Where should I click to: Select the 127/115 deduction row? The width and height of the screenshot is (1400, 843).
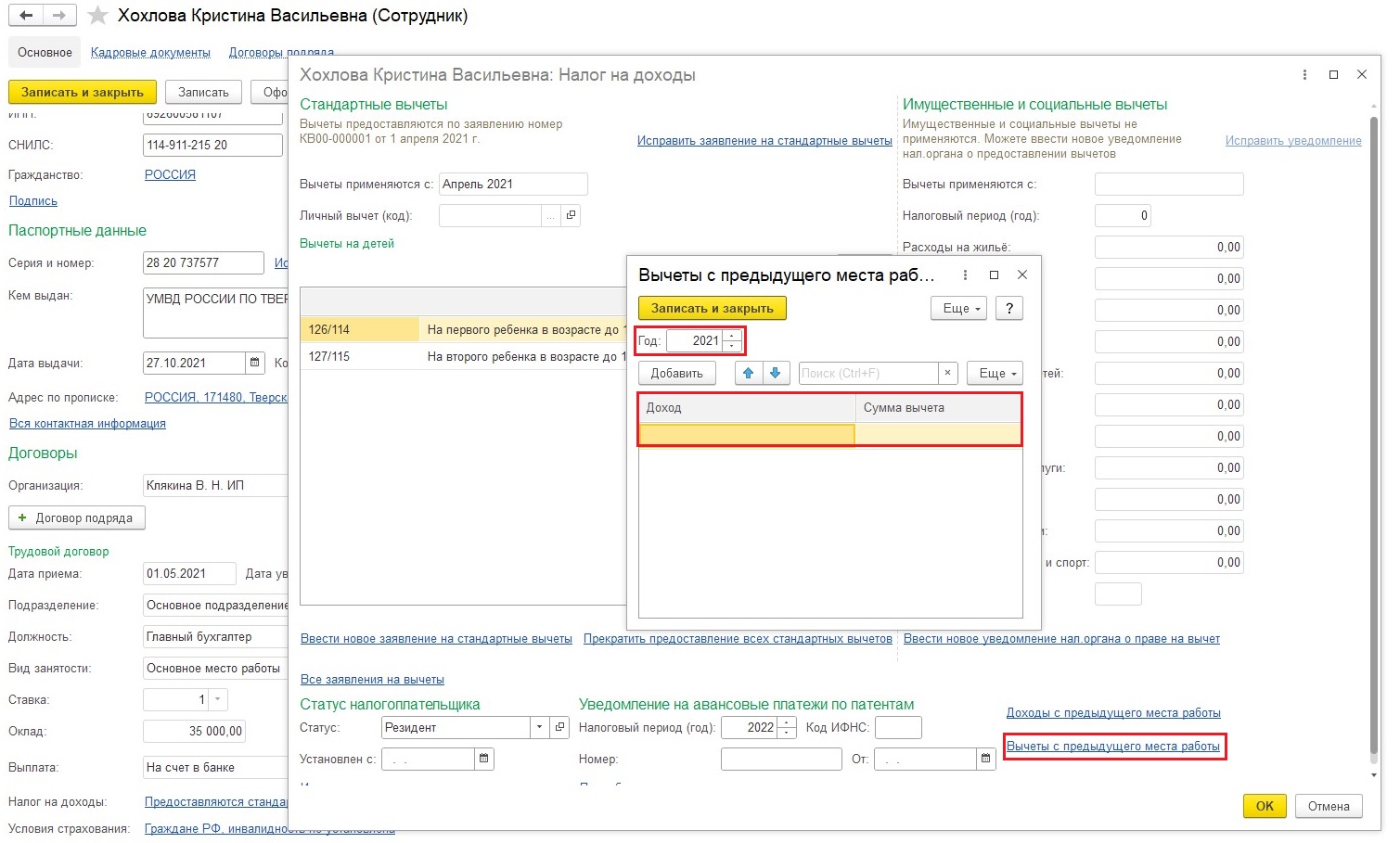click(464, 356)
